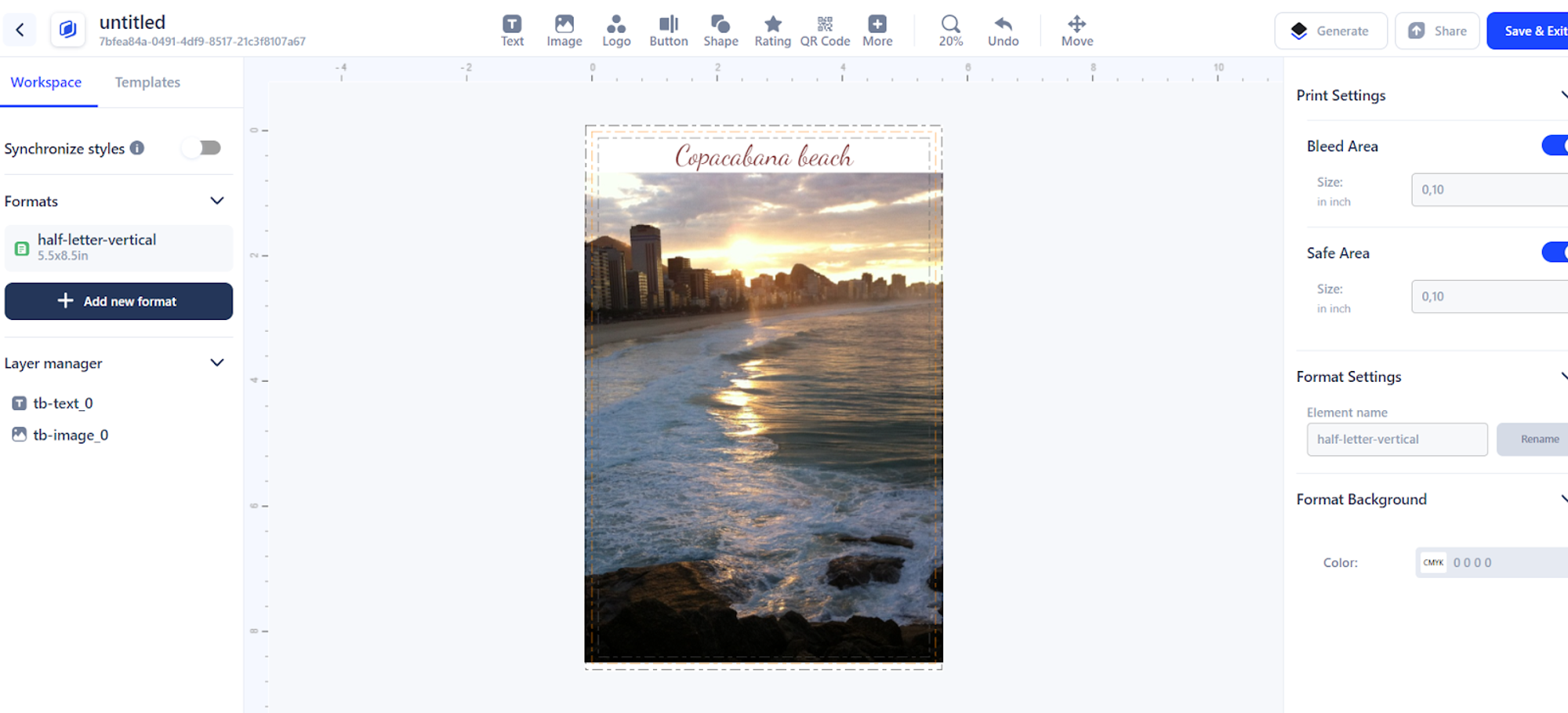The height and width of the screenshot is (713, 1568).
Task: Go back using the left arrow icon
Action: pos(20,31)
